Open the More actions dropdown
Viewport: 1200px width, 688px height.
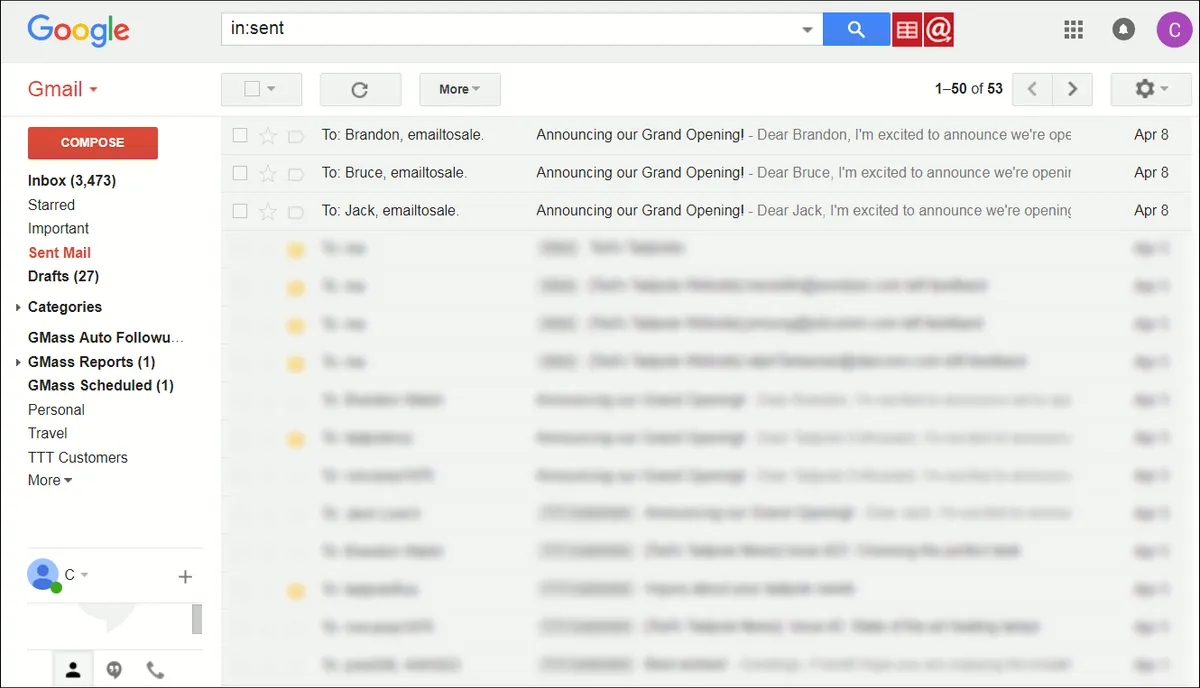pos(460,89)
